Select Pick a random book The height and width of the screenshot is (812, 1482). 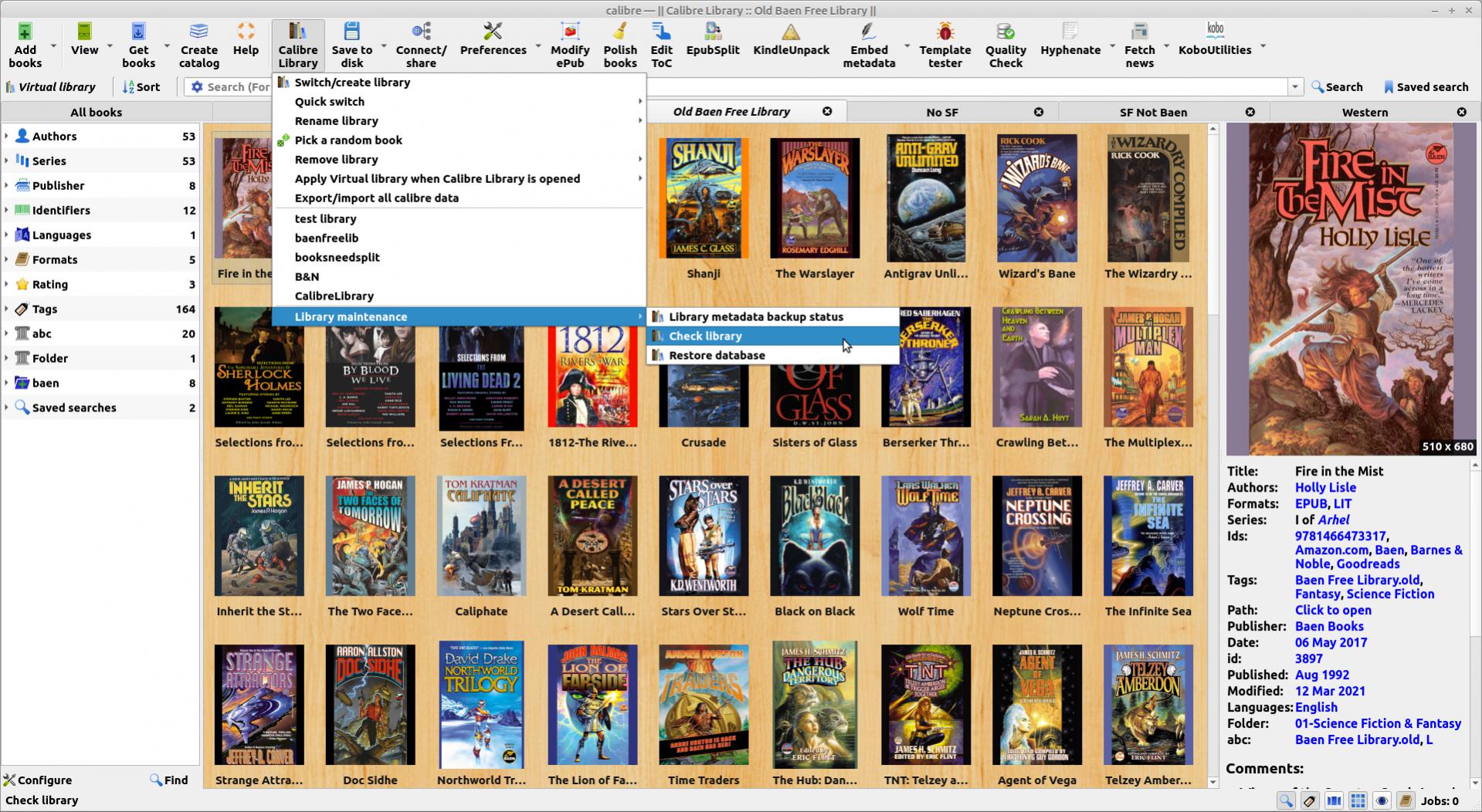coord(459,140)
